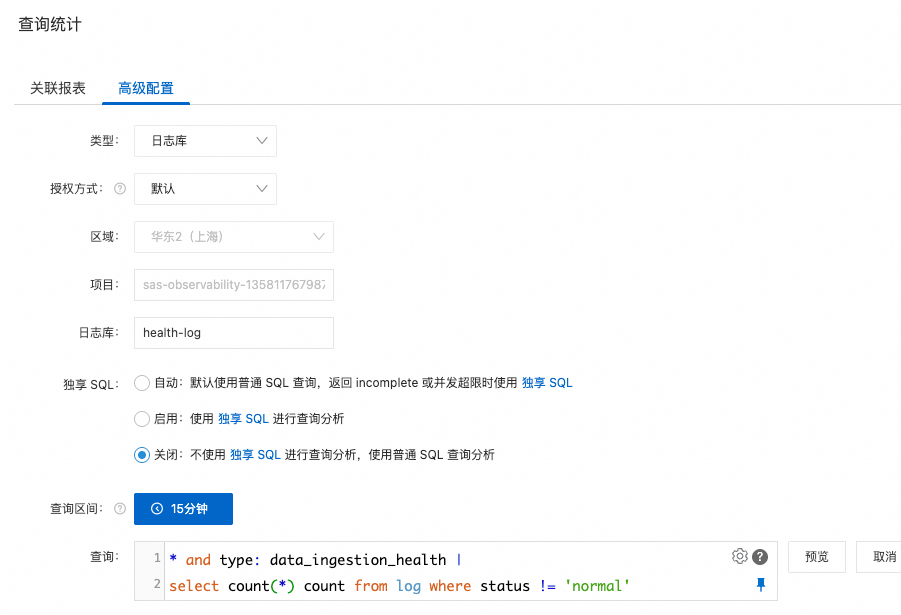The image size is (901, 615).
Task: Focus the 日志库 field containing health-log
Action: (234, 333)
